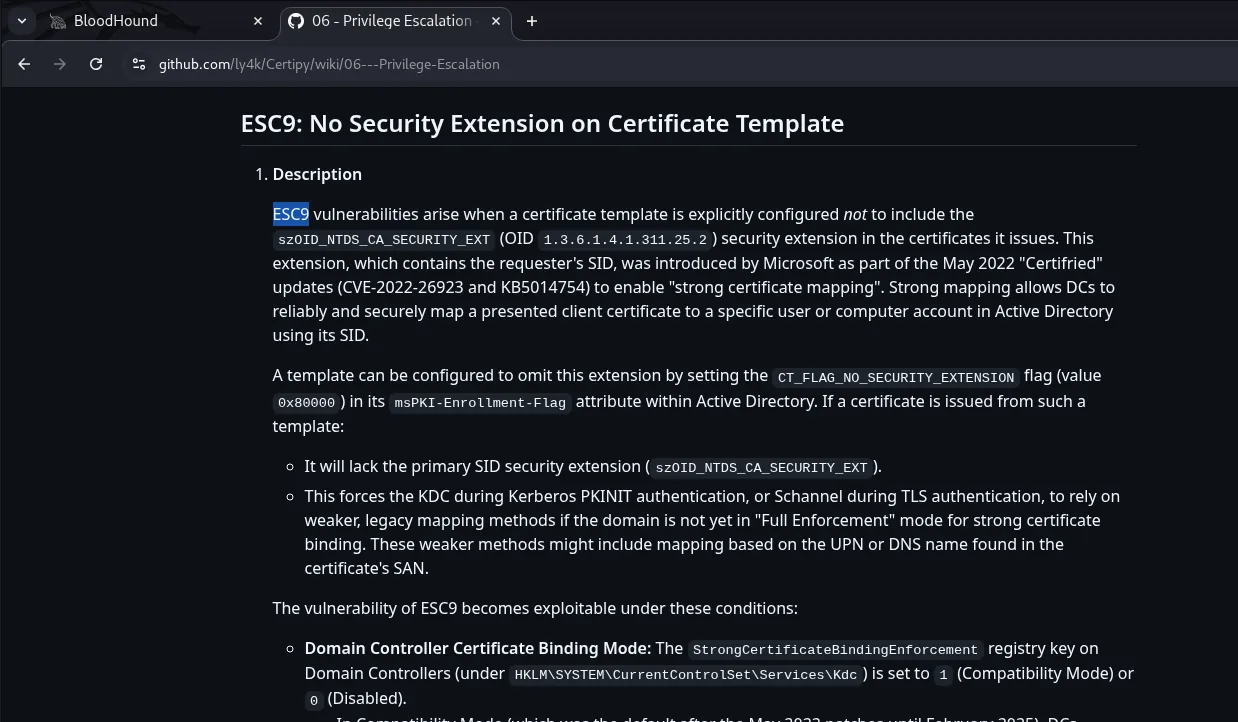This screenshot has width=1238, height=722.
Task: Click the highlighted 'ESC9' word
Action: click(x=291, y=214)
